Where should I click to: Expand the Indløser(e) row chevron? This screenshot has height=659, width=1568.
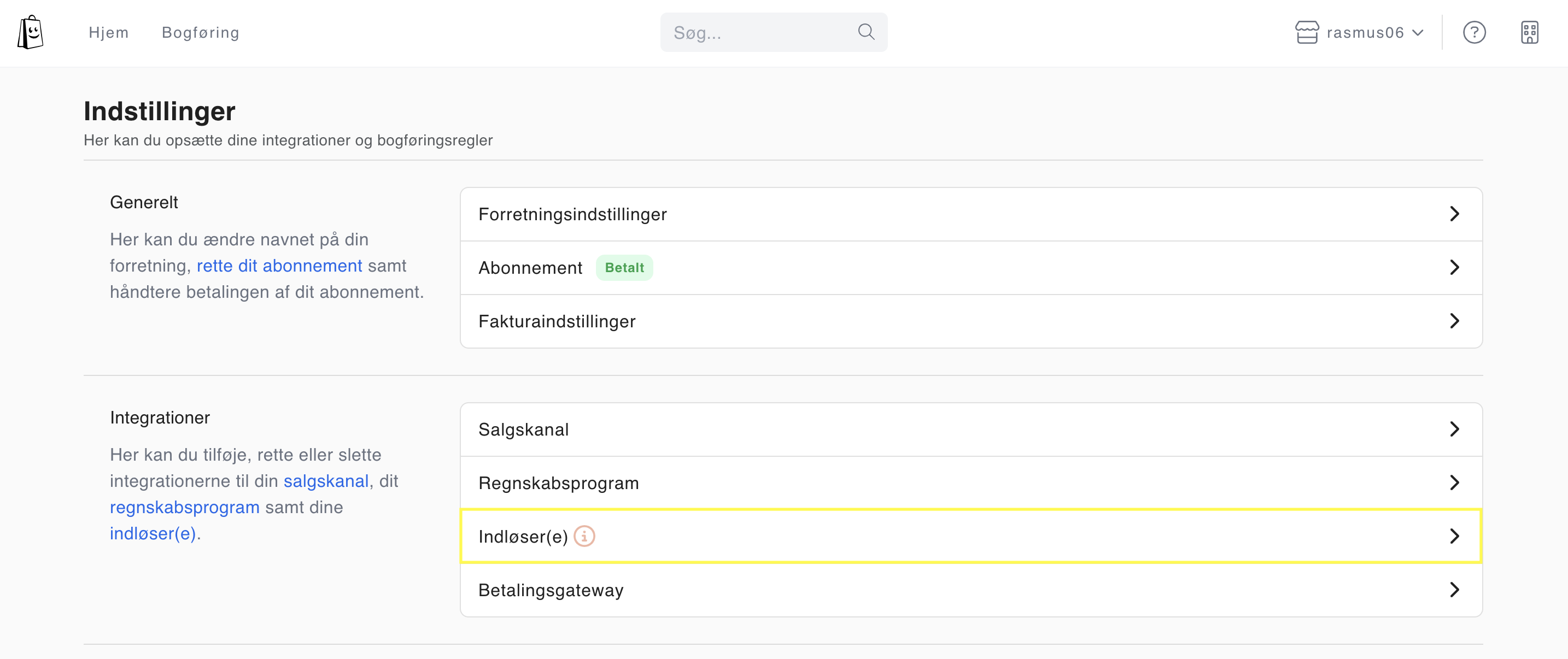pos(1454,536)
